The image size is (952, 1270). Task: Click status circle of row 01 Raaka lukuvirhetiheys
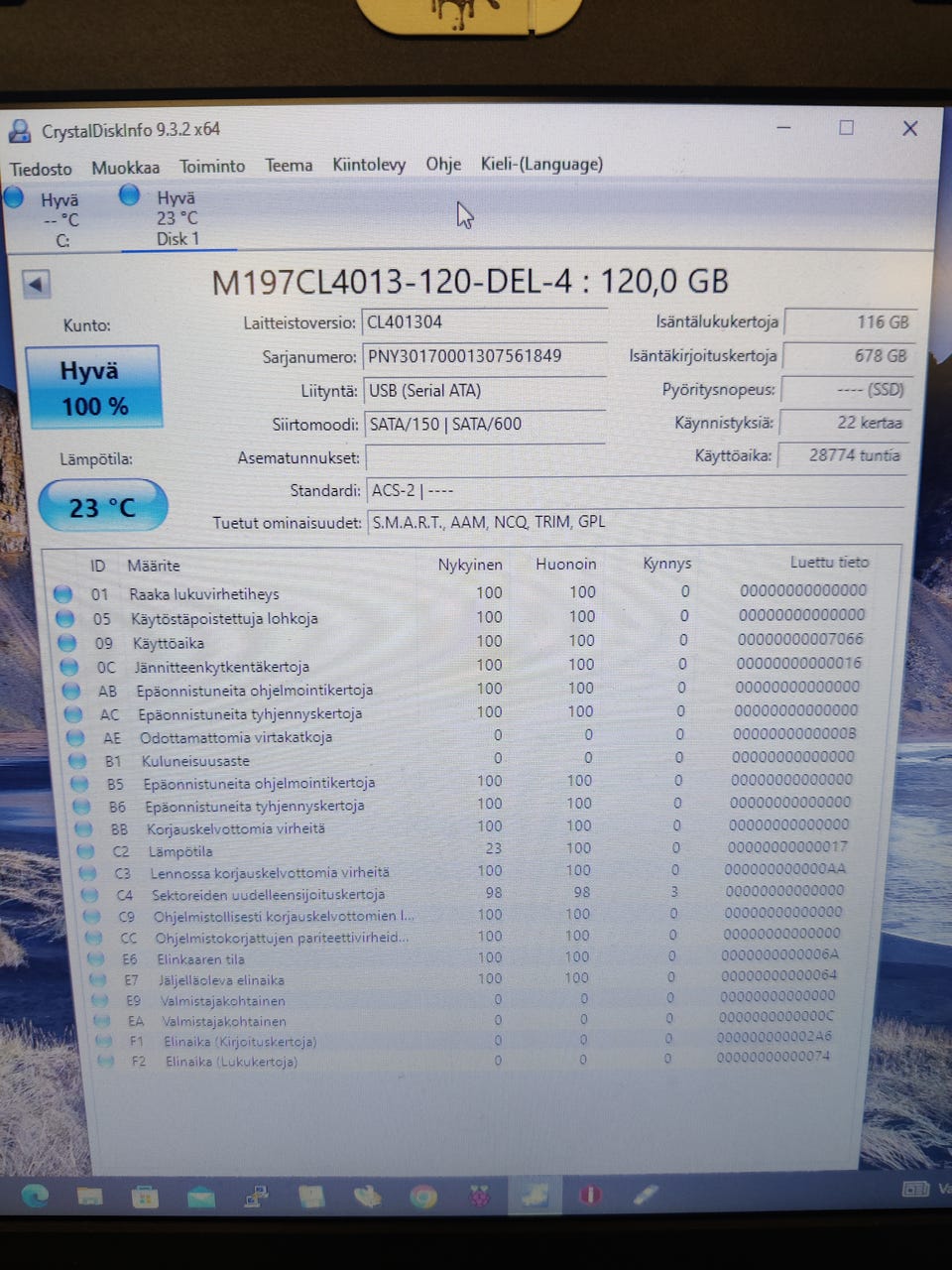click(x=62, y=594)
